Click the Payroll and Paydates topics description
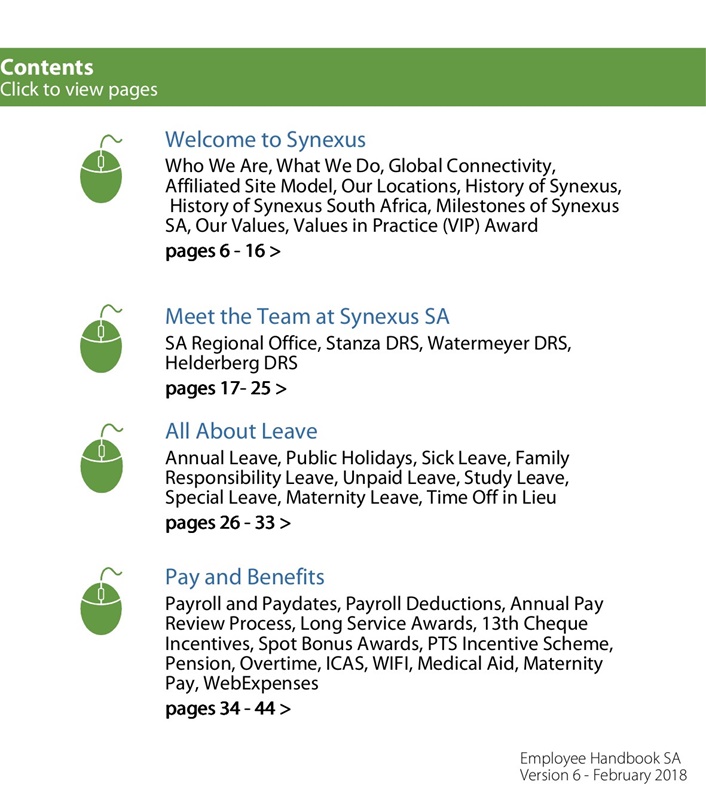The height and width of the screenshot is (800, 706). point(388,644)
